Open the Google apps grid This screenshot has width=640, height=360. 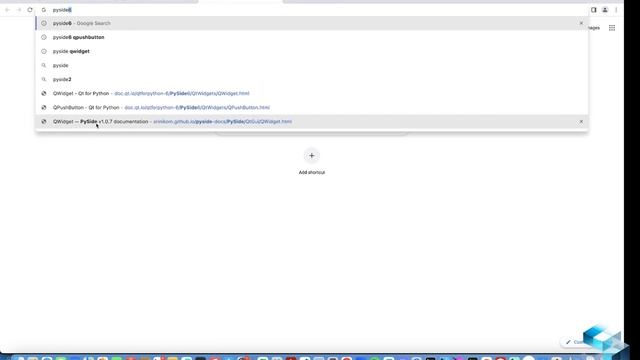click(x=612, y=28)
